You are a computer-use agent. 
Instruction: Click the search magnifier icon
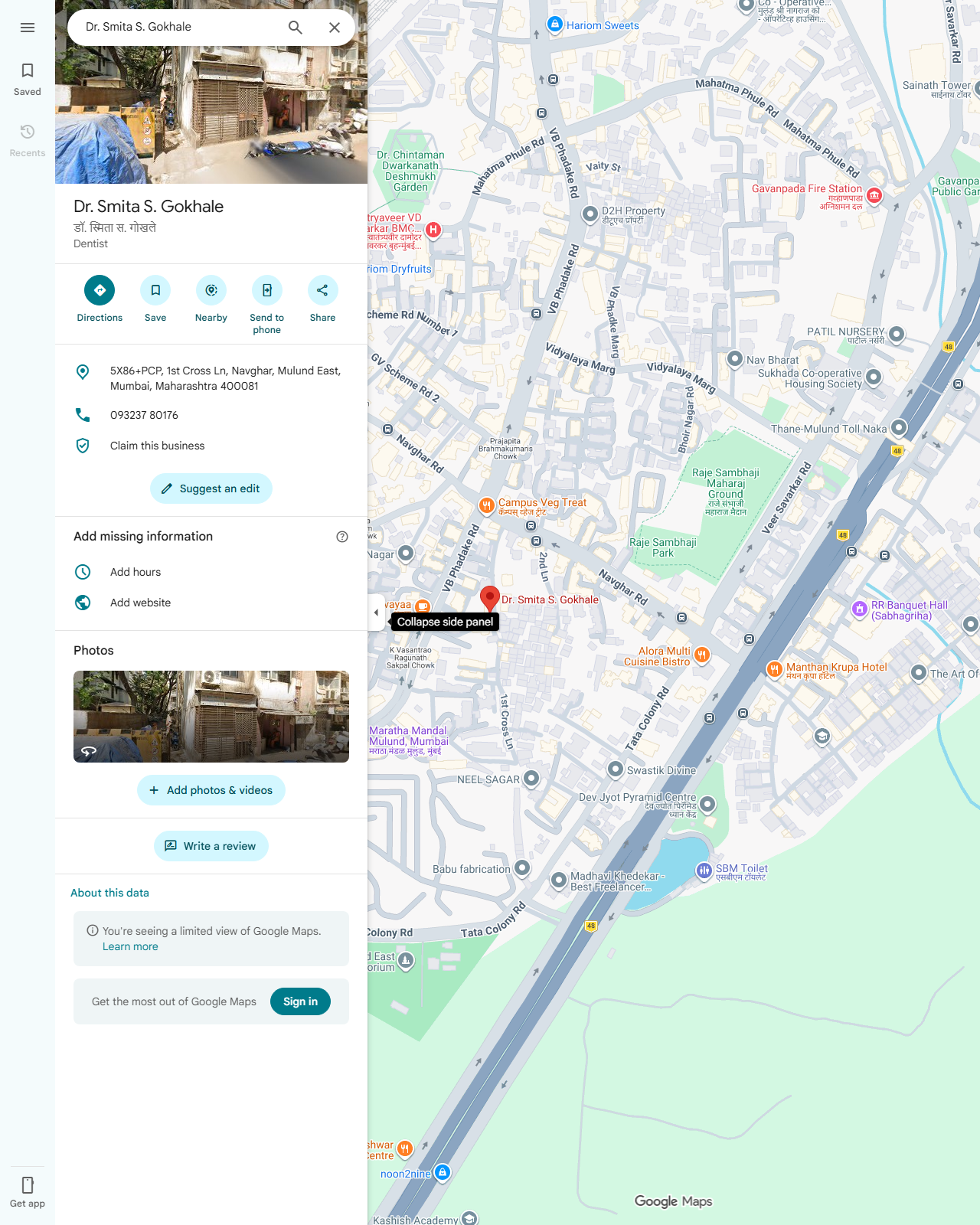tap(296, 28)
